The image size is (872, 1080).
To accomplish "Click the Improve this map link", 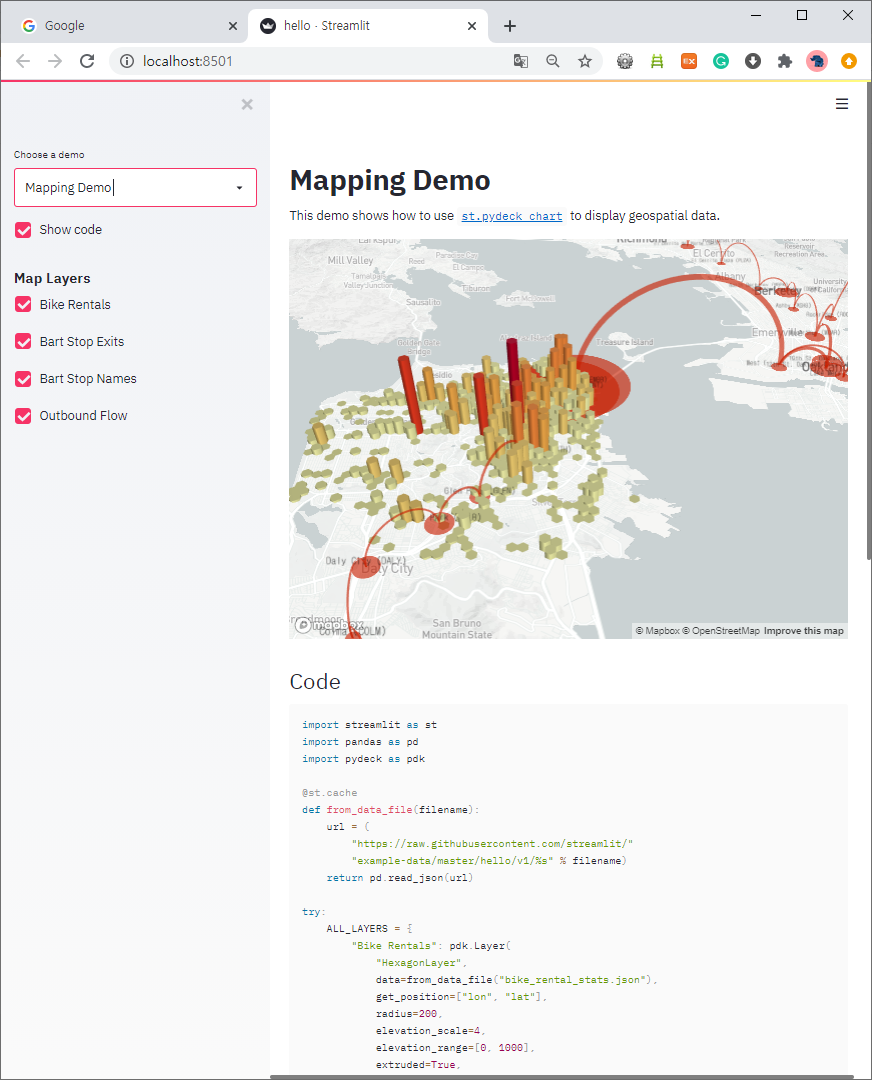I will click(803, 631).
